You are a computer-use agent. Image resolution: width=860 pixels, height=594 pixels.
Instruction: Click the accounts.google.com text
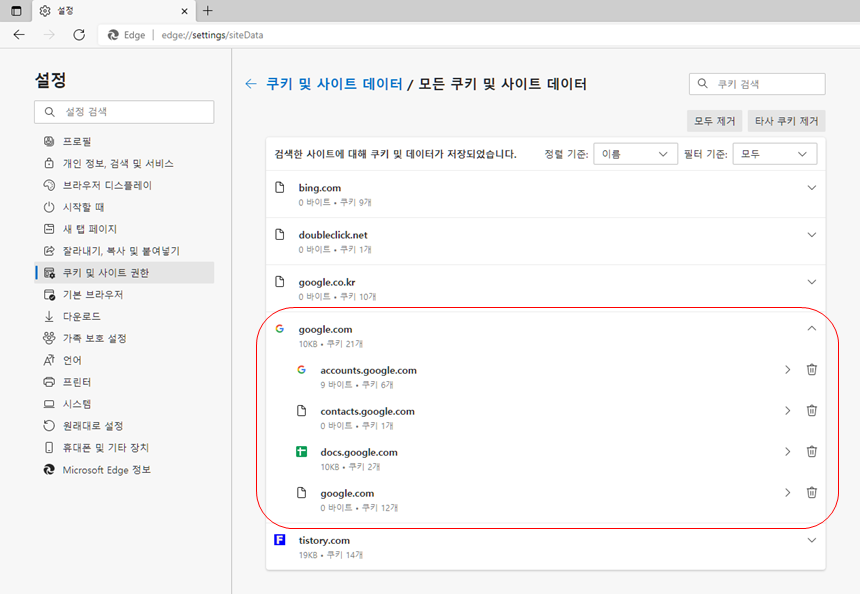pyautogui.click(x=369, y=370)
